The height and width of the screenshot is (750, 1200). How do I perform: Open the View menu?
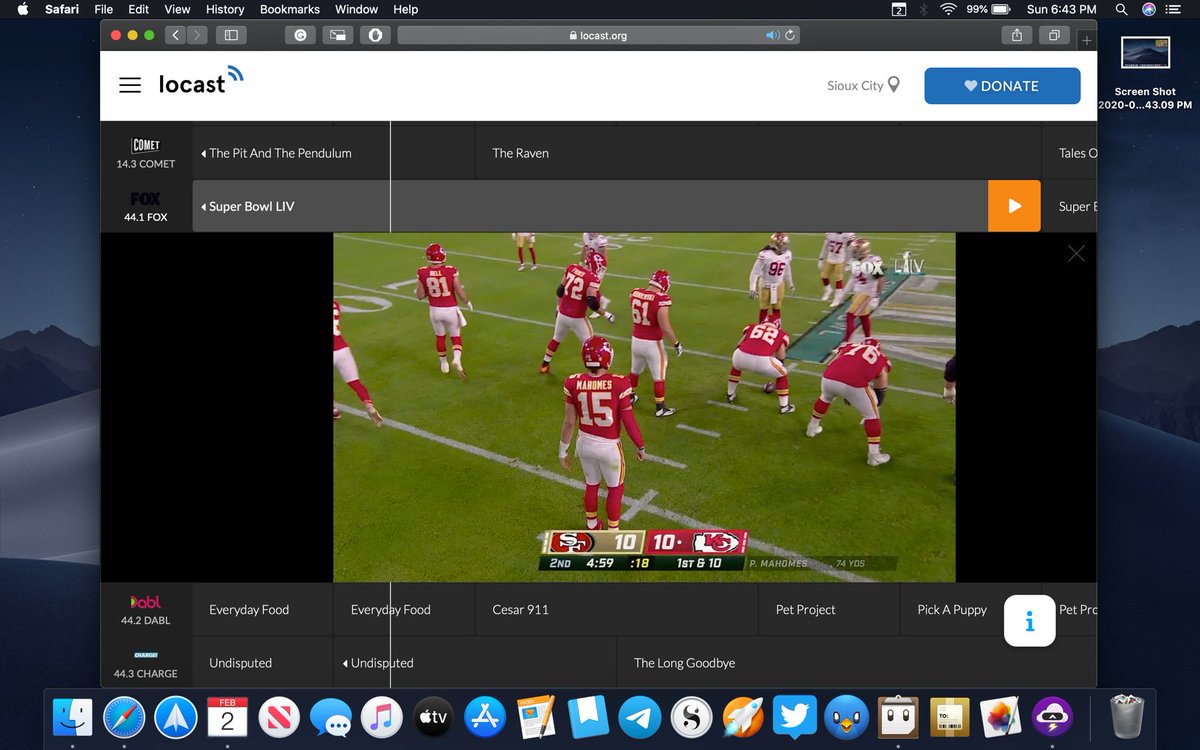pos(177,9)
